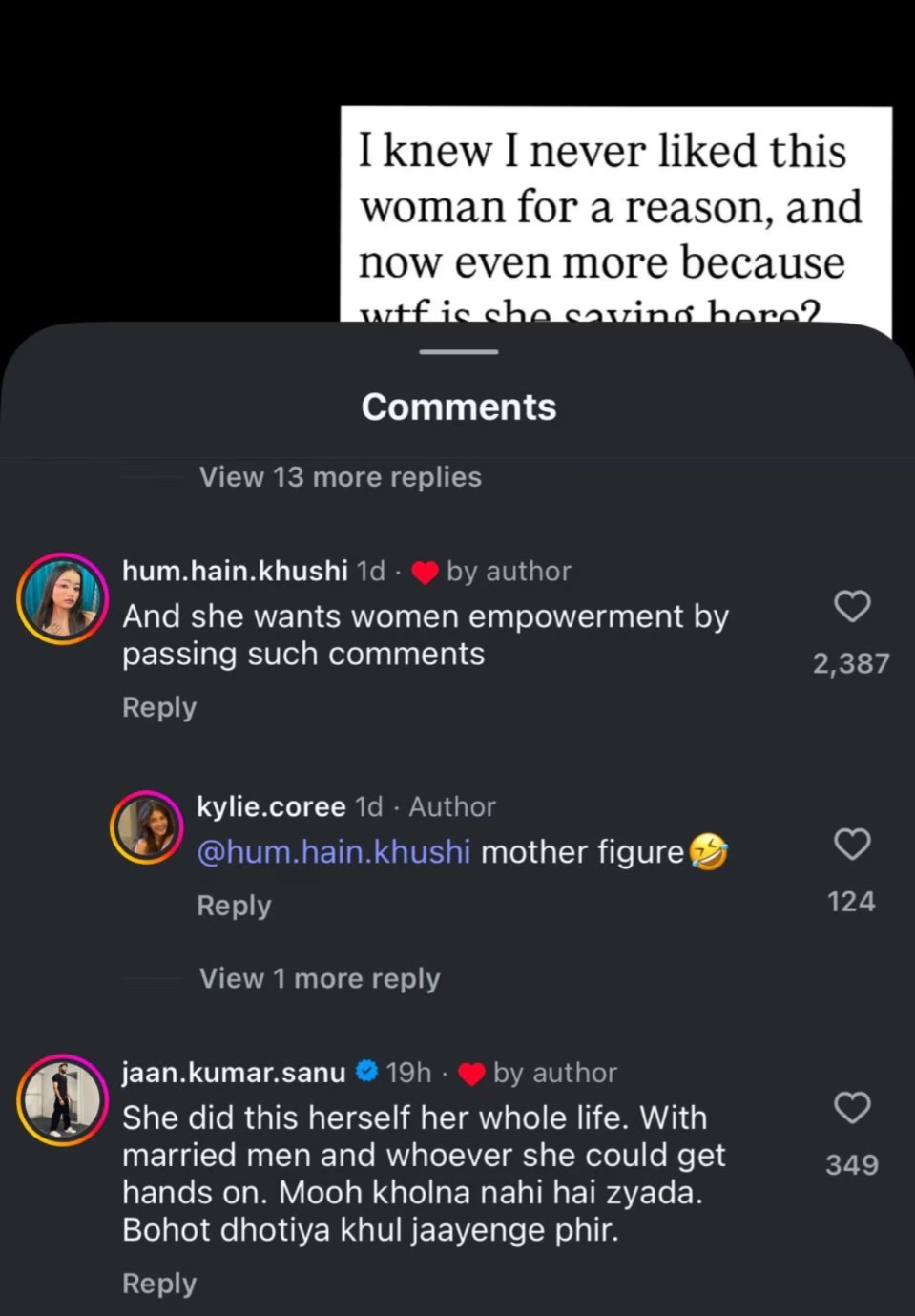
Task: Expand View 13 more replies
Action: point(340,477)
